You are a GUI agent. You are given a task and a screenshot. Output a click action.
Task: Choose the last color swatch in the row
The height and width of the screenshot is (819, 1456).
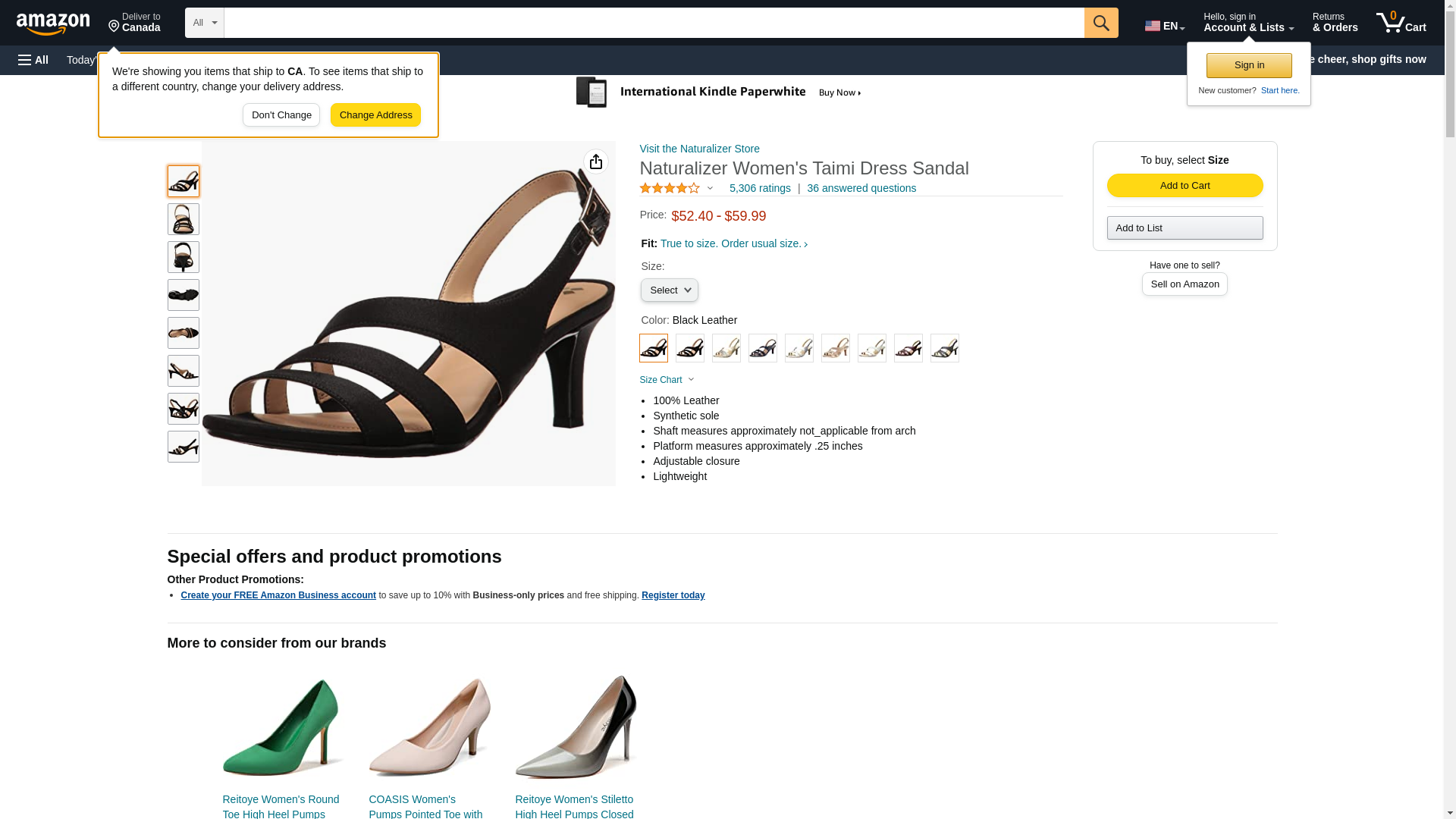click(944, 348)
